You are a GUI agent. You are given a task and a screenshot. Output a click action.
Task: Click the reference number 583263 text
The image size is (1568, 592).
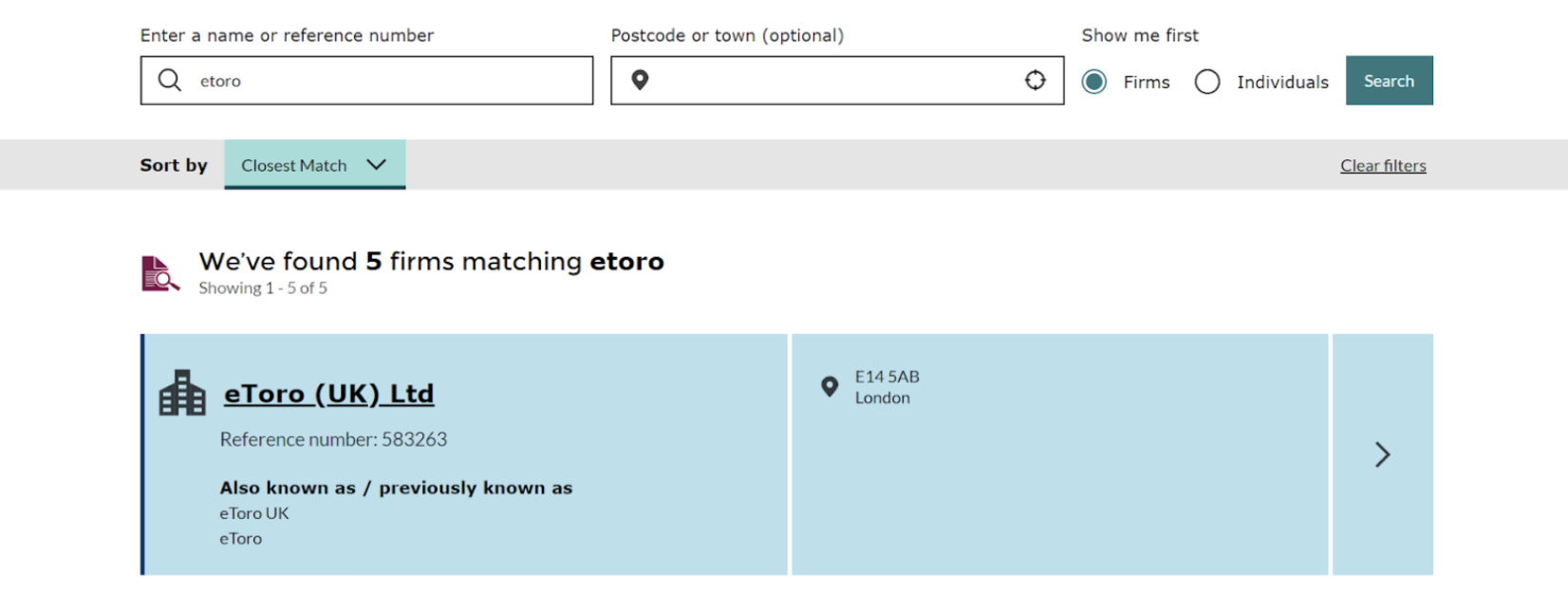coord(333,439)
